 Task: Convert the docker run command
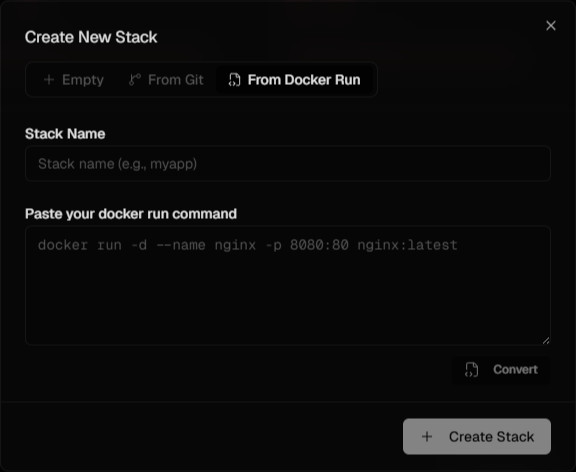pos(501,370)
